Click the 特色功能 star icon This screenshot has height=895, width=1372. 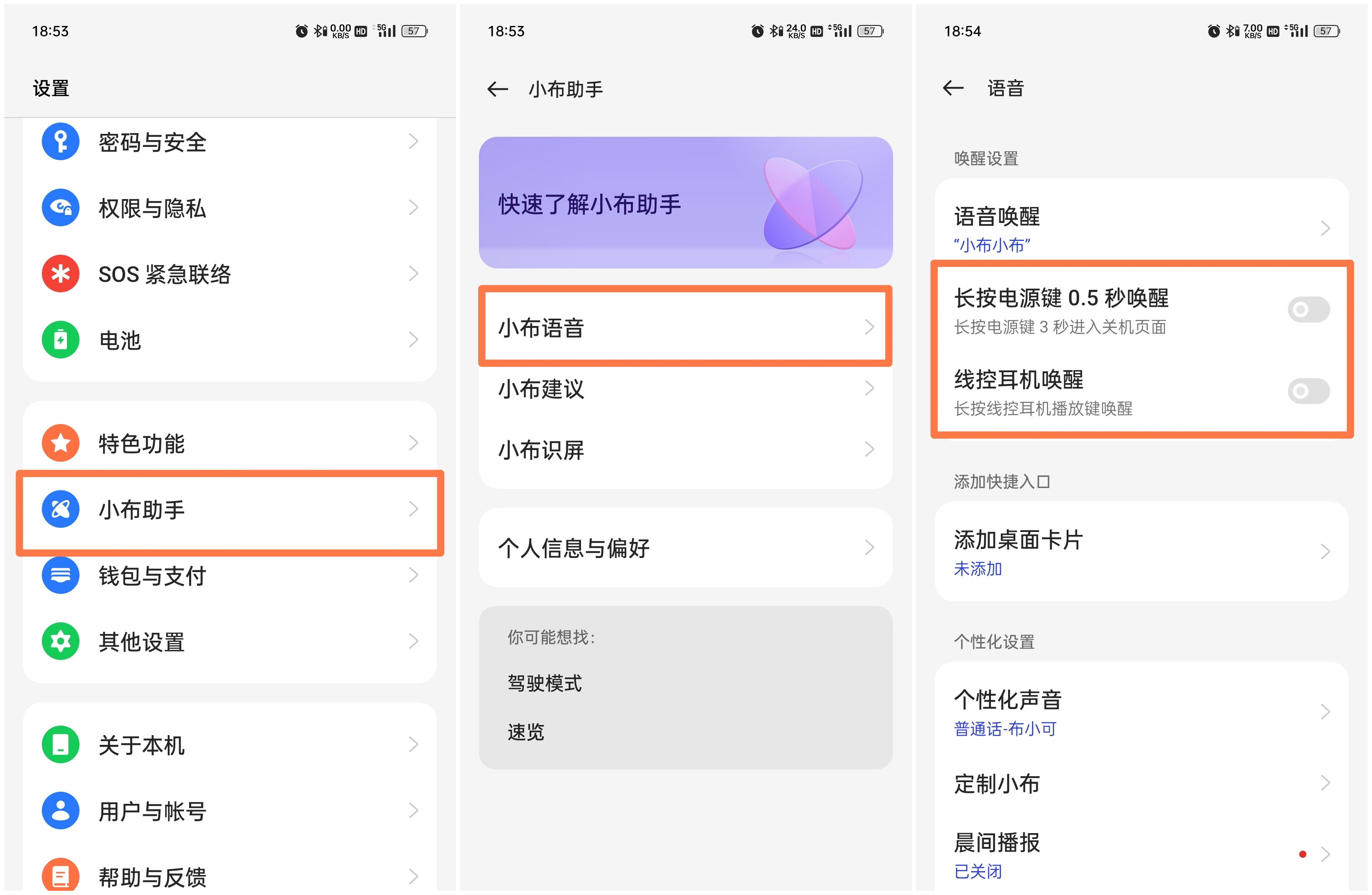coord(60,442)
